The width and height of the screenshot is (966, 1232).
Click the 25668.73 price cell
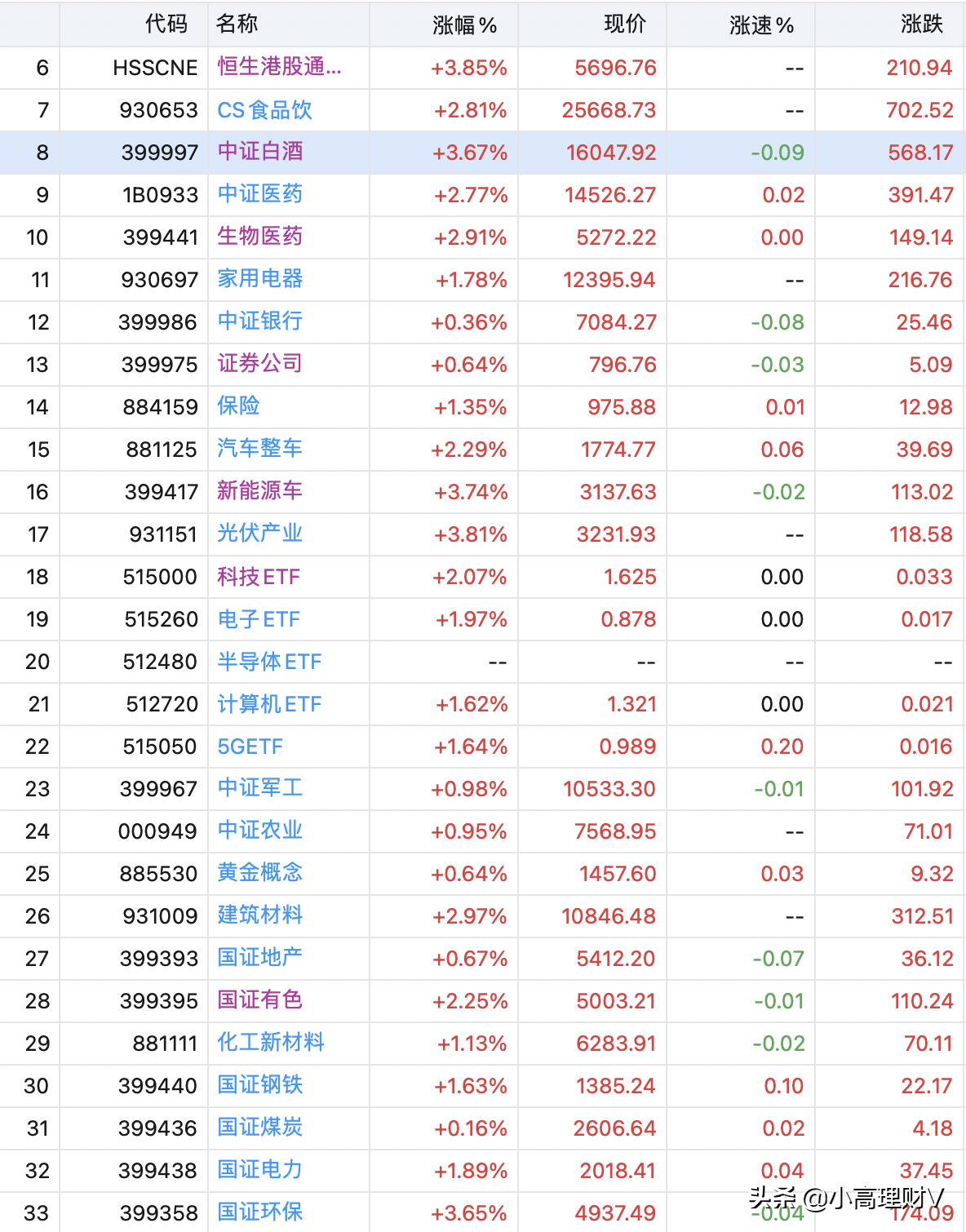pos(609,110)
